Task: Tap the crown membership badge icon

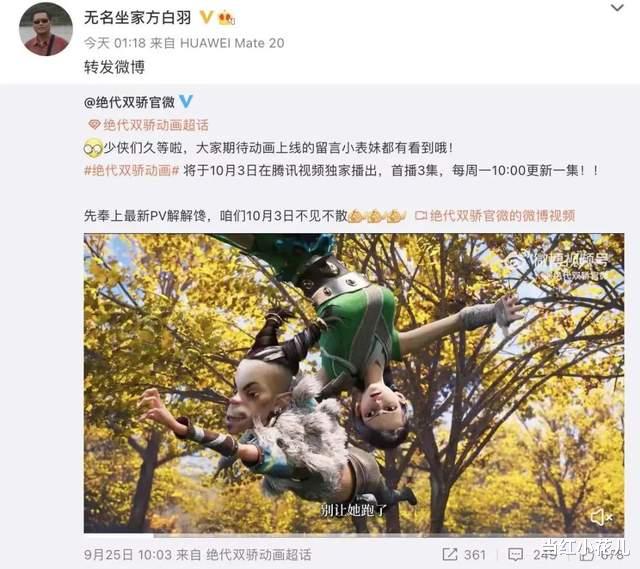Action: (x=227, y=18)
